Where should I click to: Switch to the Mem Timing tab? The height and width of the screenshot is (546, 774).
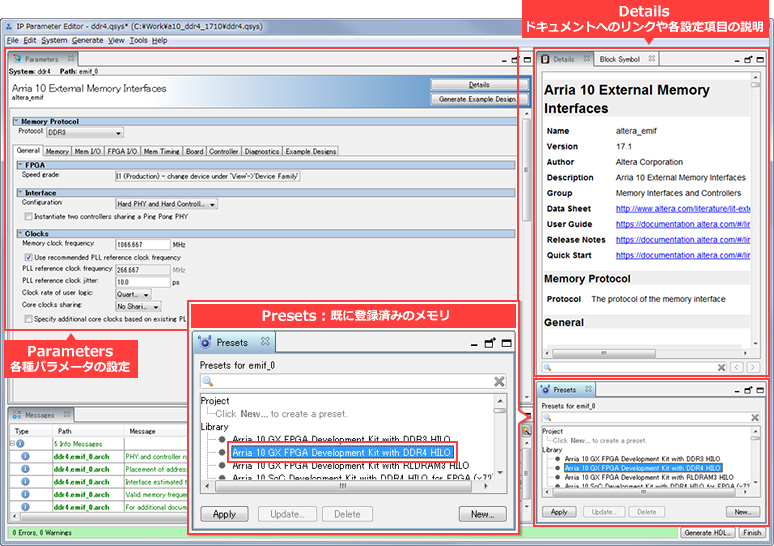(161, 151)
